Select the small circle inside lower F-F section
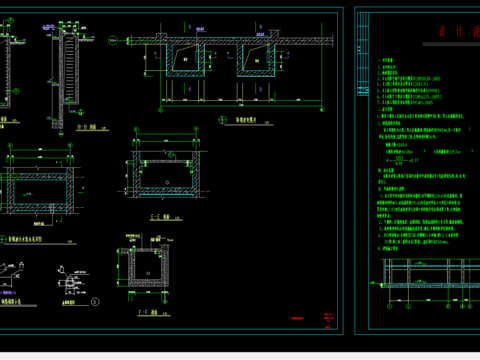Image resolution: width=480 pixels, height=360 pixels. click(x=148, y=273)
